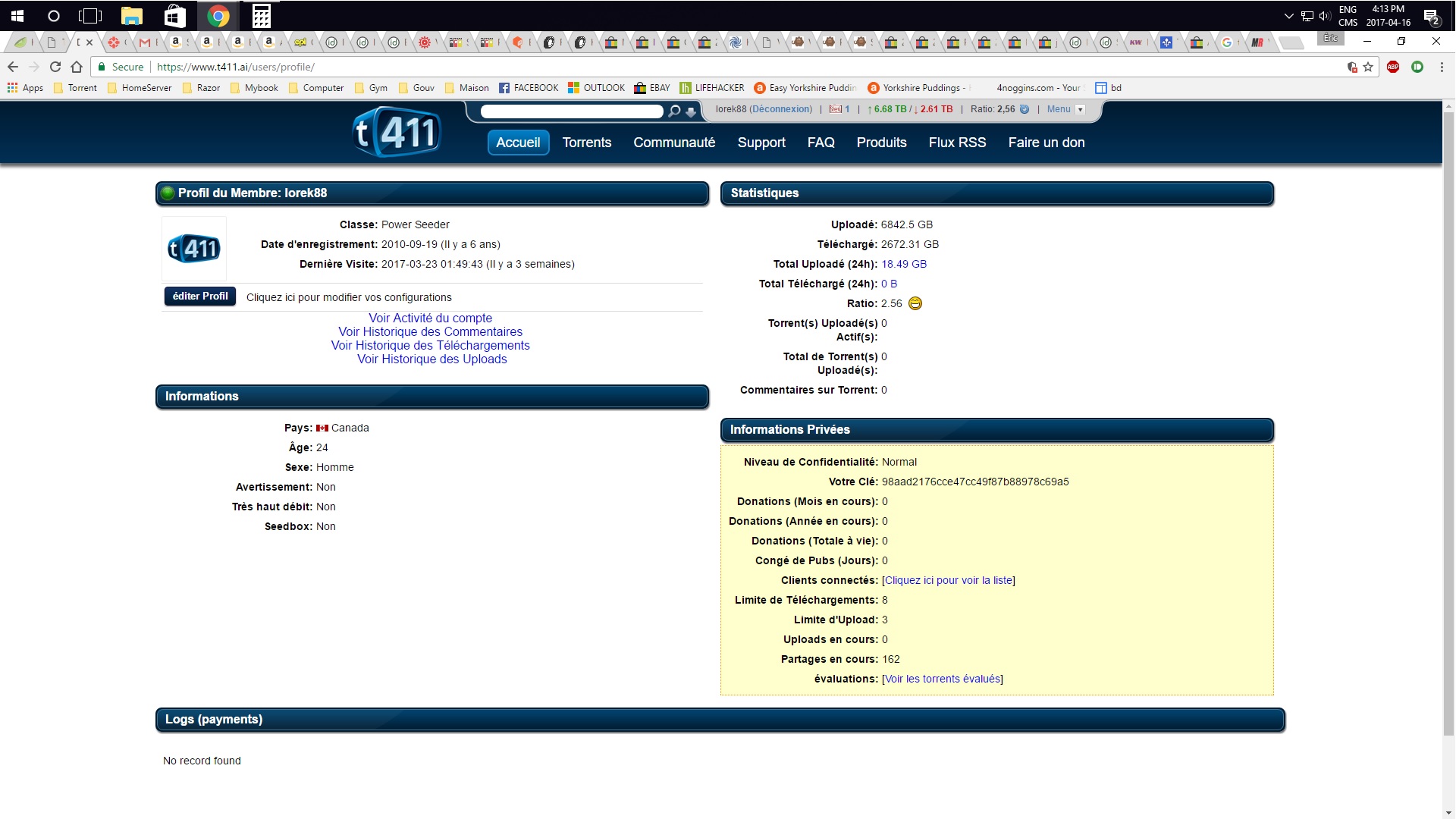
Task: Open the Faire un don page
Action: [x=1046, y=143]
